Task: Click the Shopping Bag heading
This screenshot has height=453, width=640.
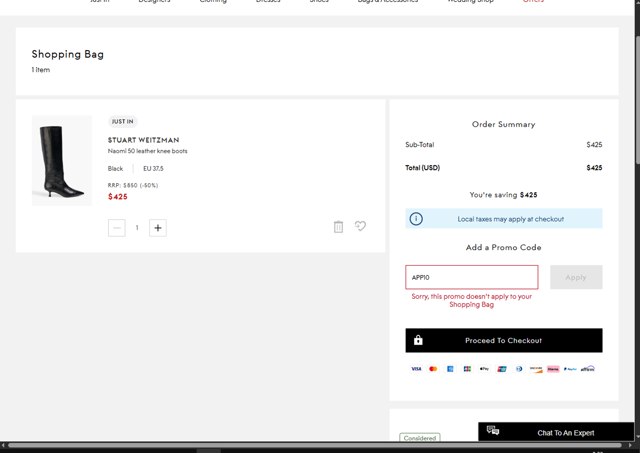Action: tap(68, 54)
